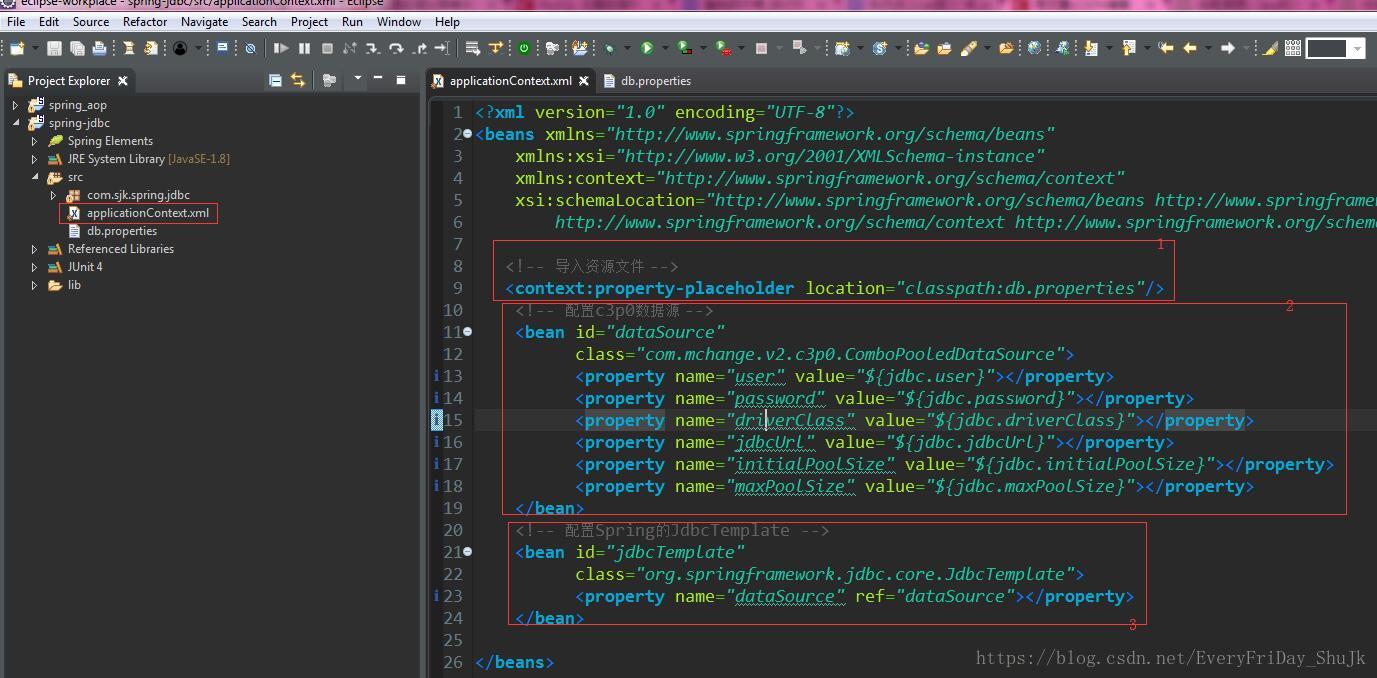Select db.properties in project tree
1377x678 pixels.
(121, 231)
